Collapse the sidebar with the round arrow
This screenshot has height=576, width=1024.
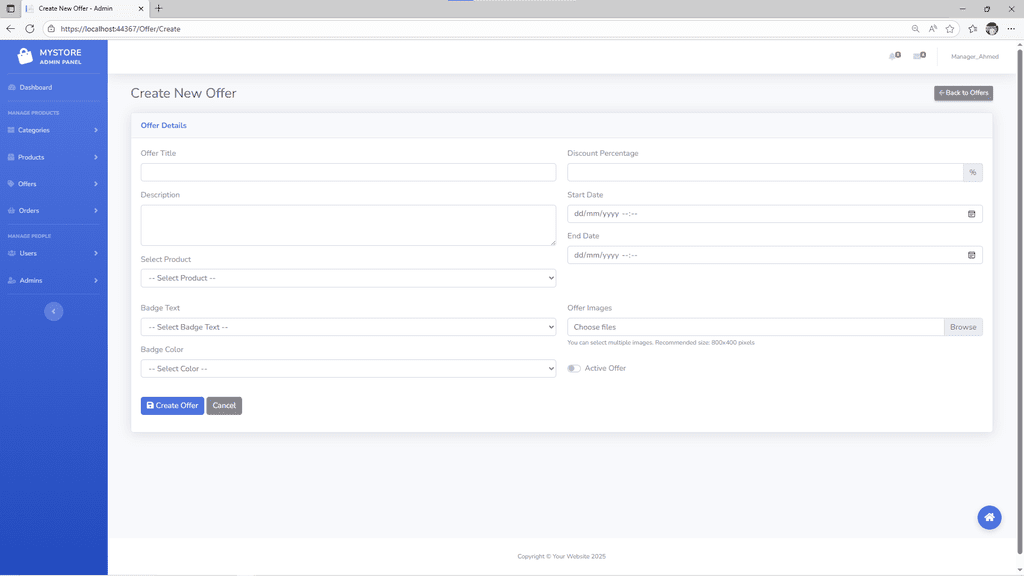point(54,312)
